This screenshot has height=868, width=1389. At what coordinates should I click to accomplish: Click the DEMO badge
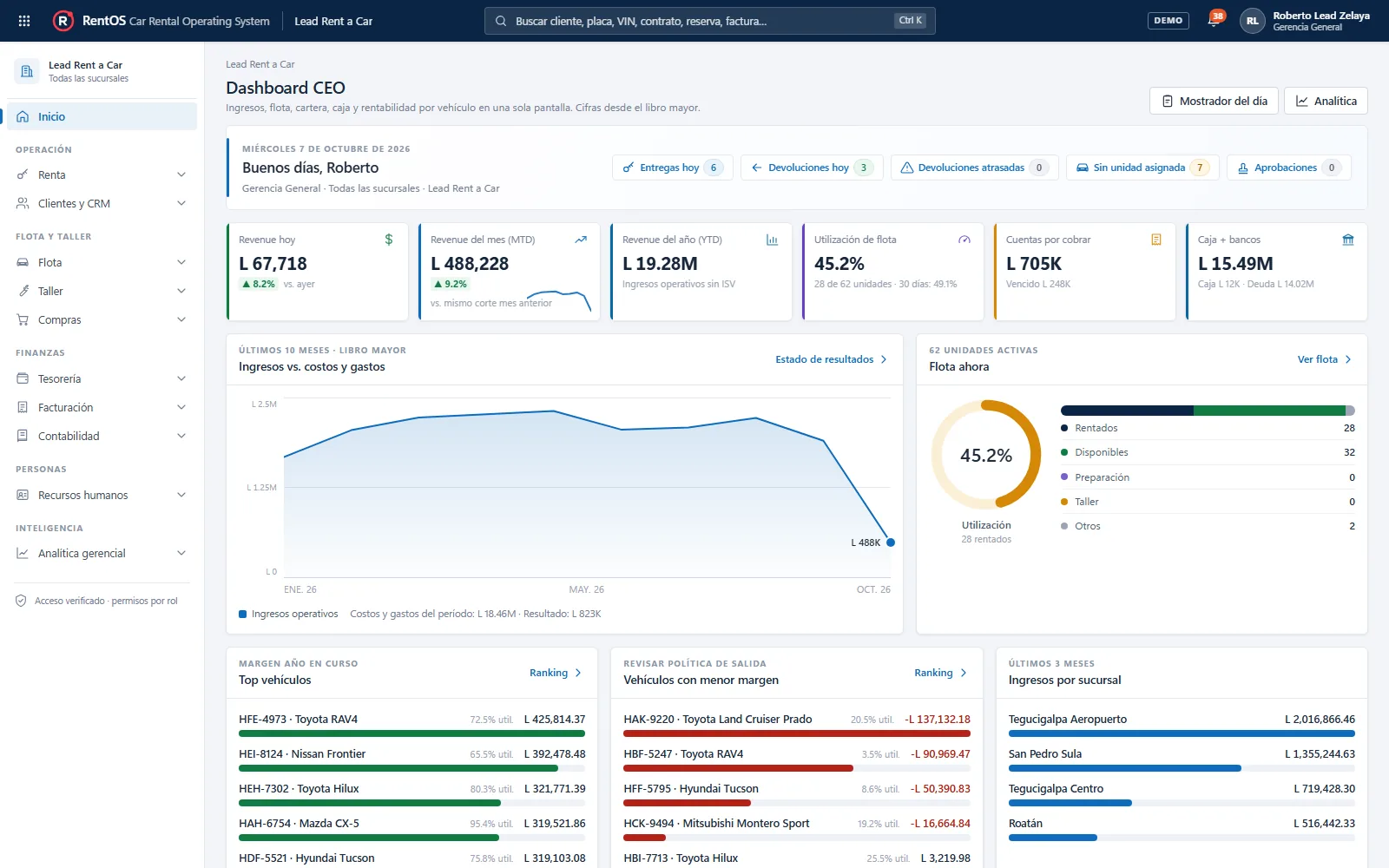click(x=1168, y=20)
